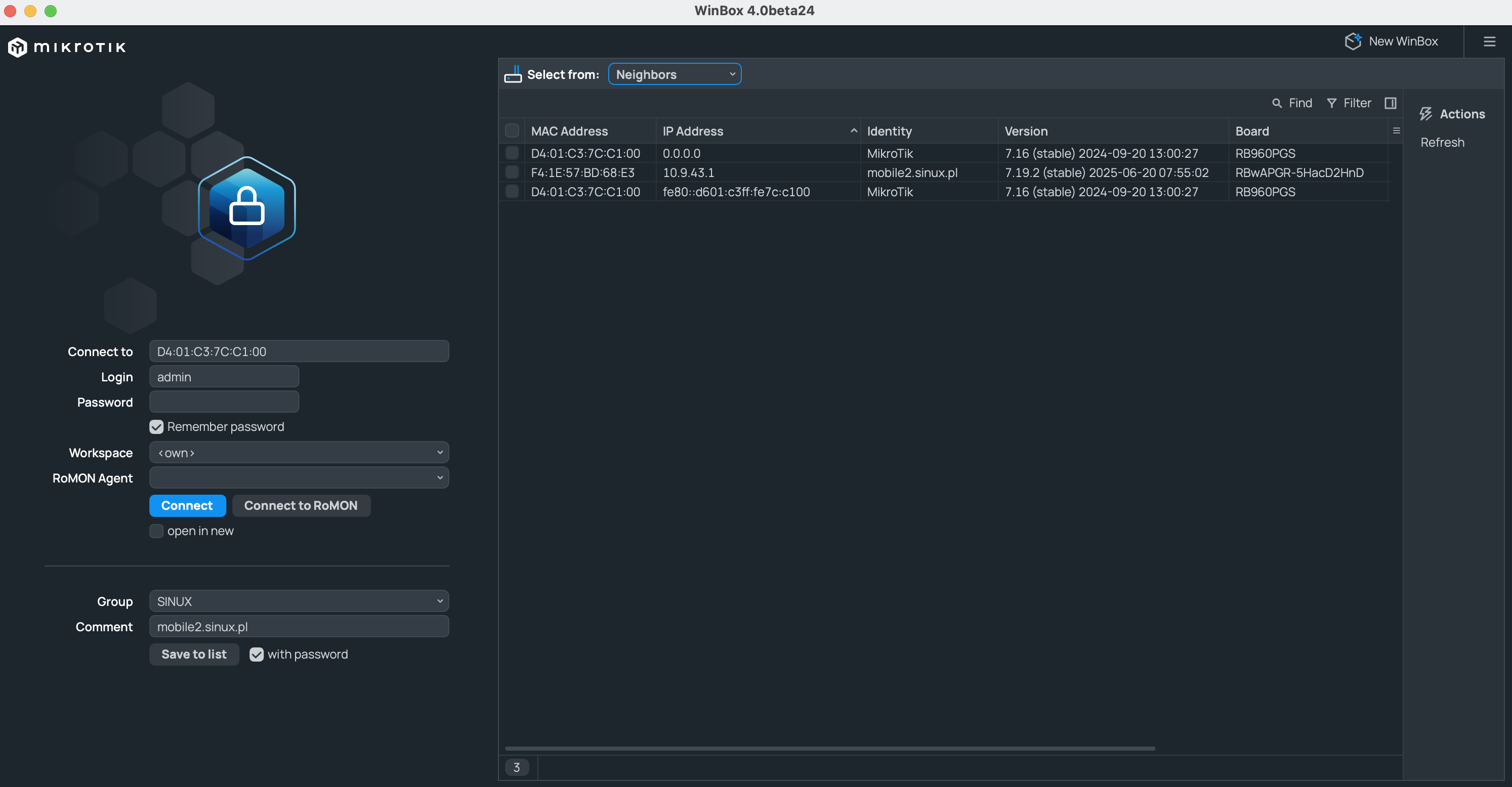Open the Group SINUX dropdown
Viewport: 1512px width, 787px height.
(299, 601)
